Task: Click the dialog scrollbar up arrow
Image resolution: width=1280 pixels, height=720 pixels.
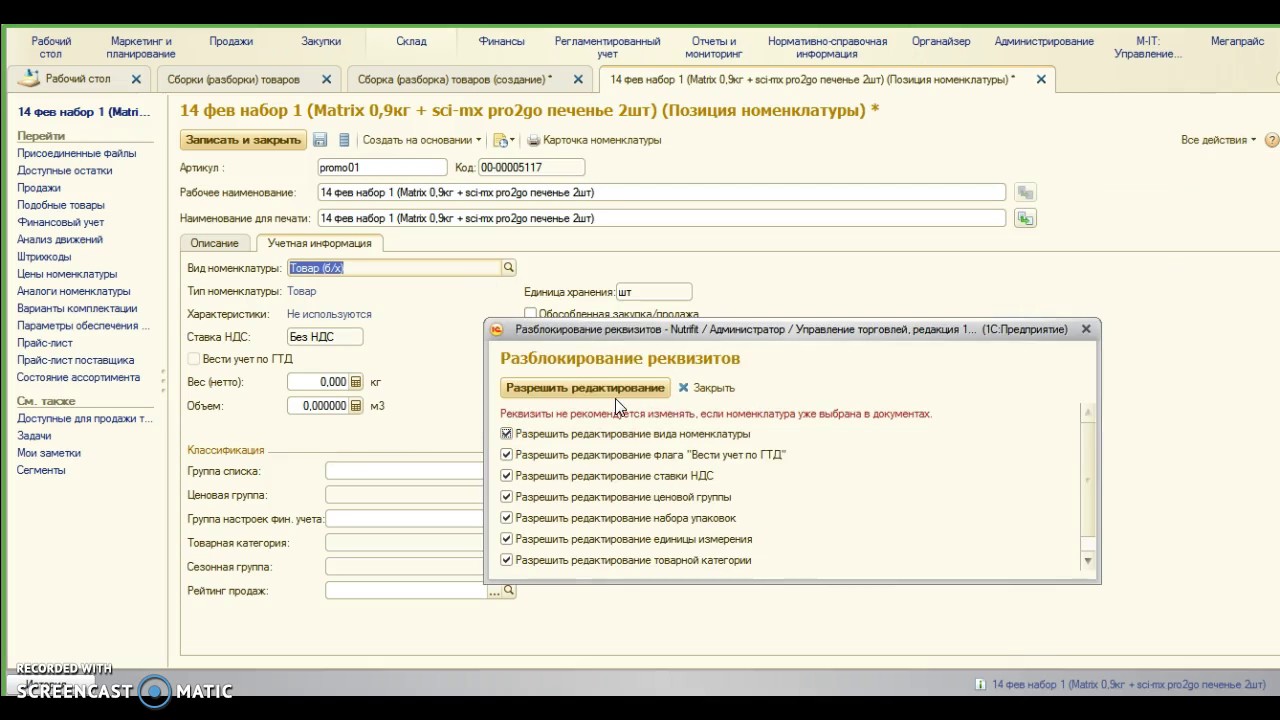Action: point(1088,412)
